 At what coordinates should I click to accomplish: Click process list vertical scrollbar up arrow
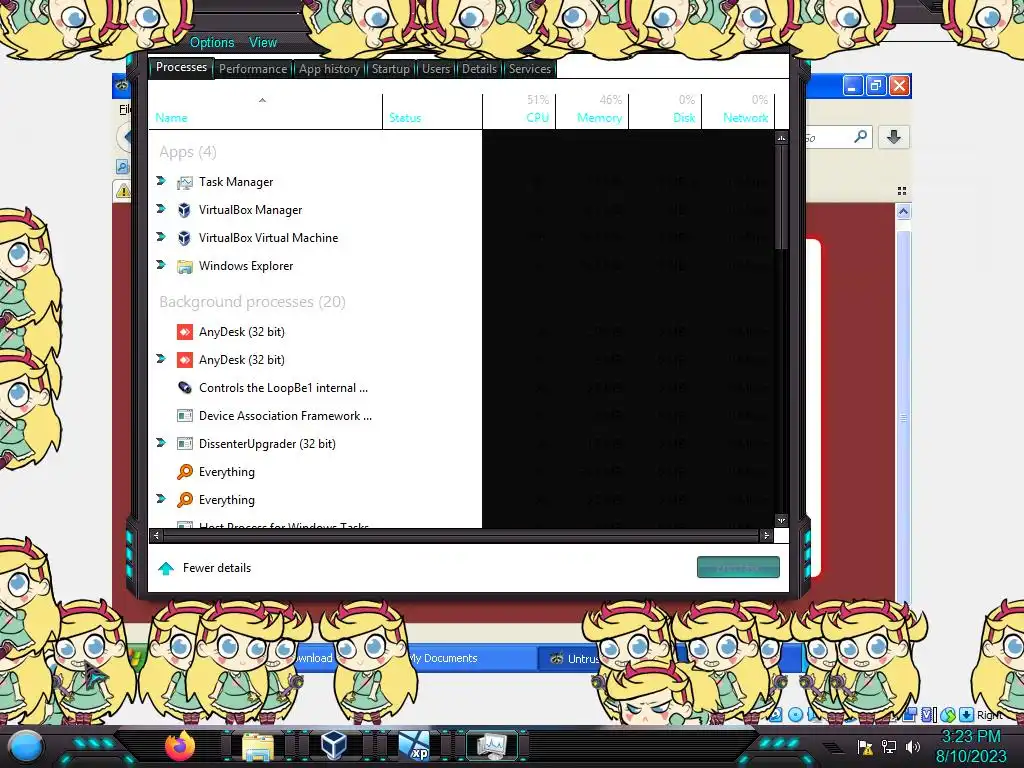[781, 138]
